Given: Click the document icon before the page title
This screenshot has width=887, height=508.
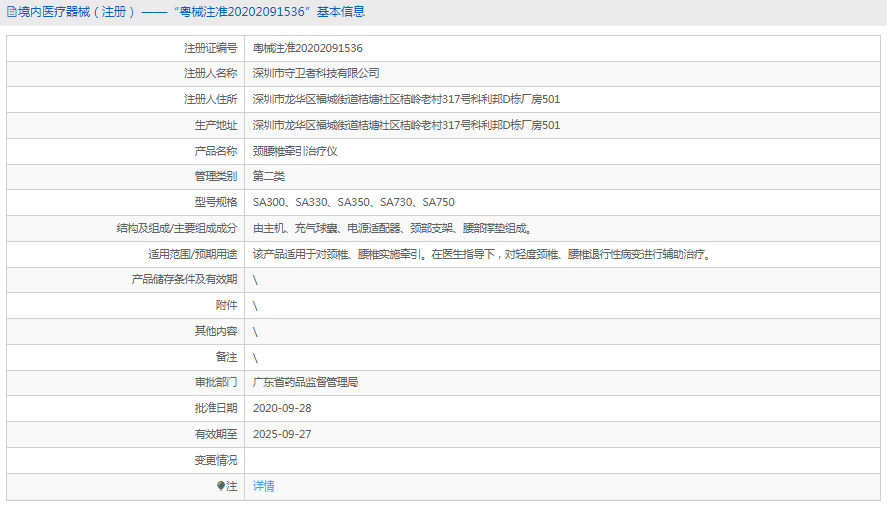Looking at the screenshot, I should (11, 12).
